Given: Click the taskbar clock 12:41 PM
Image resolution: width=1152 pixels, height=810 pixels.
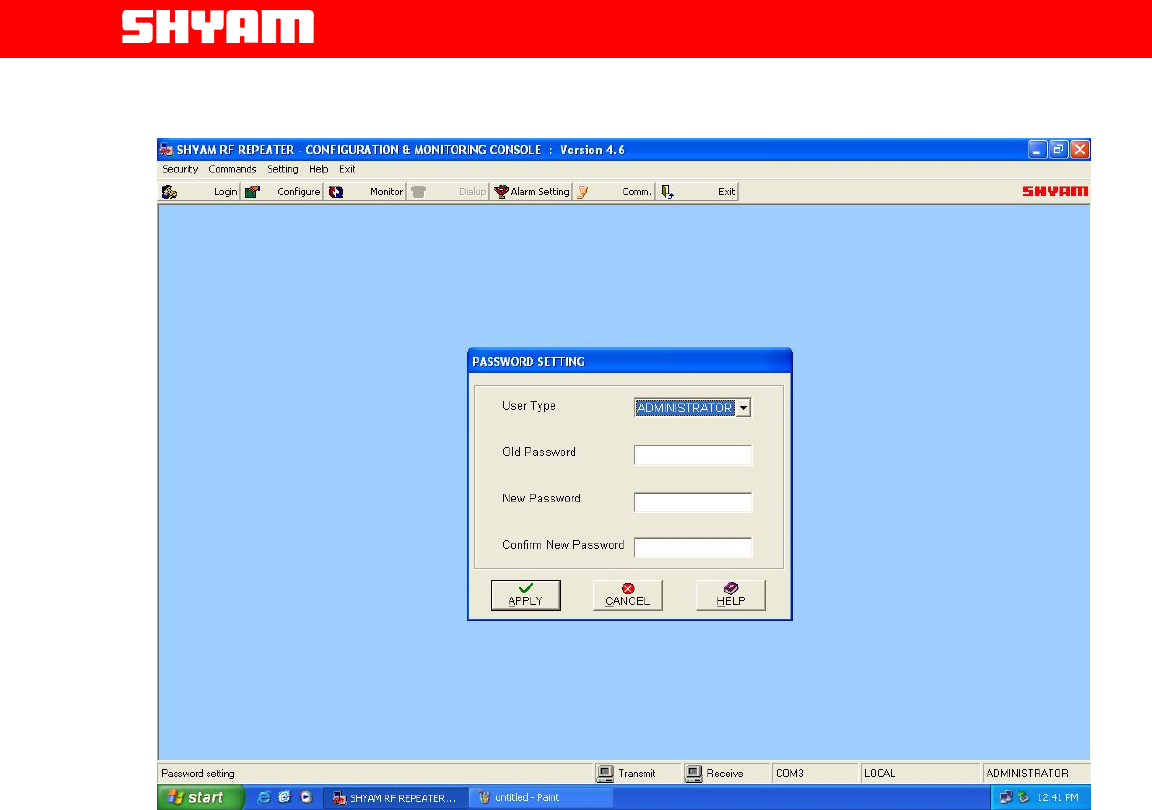Looking at the screenshot, I should pyautogui.click(x=1057, y=798).
